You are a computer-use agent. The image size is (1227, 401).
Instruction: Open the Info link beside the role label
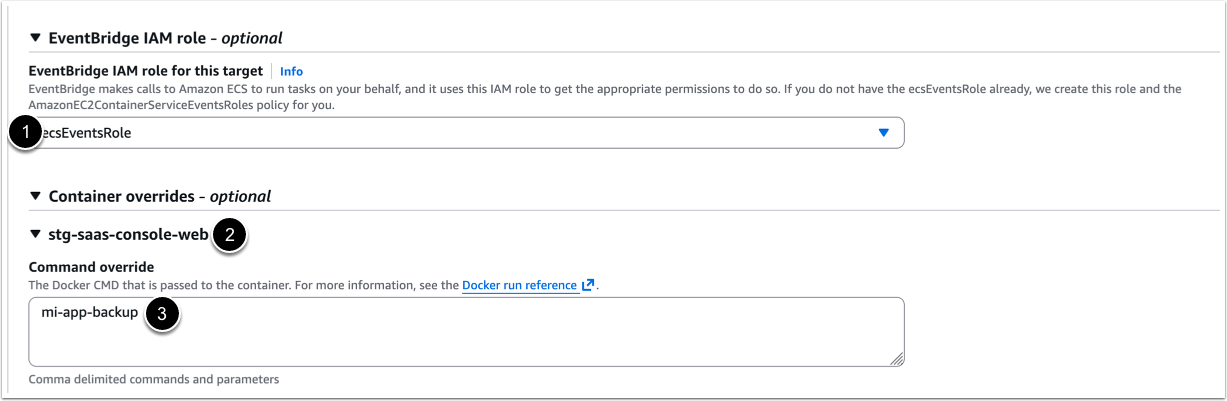tap(291, 71)
